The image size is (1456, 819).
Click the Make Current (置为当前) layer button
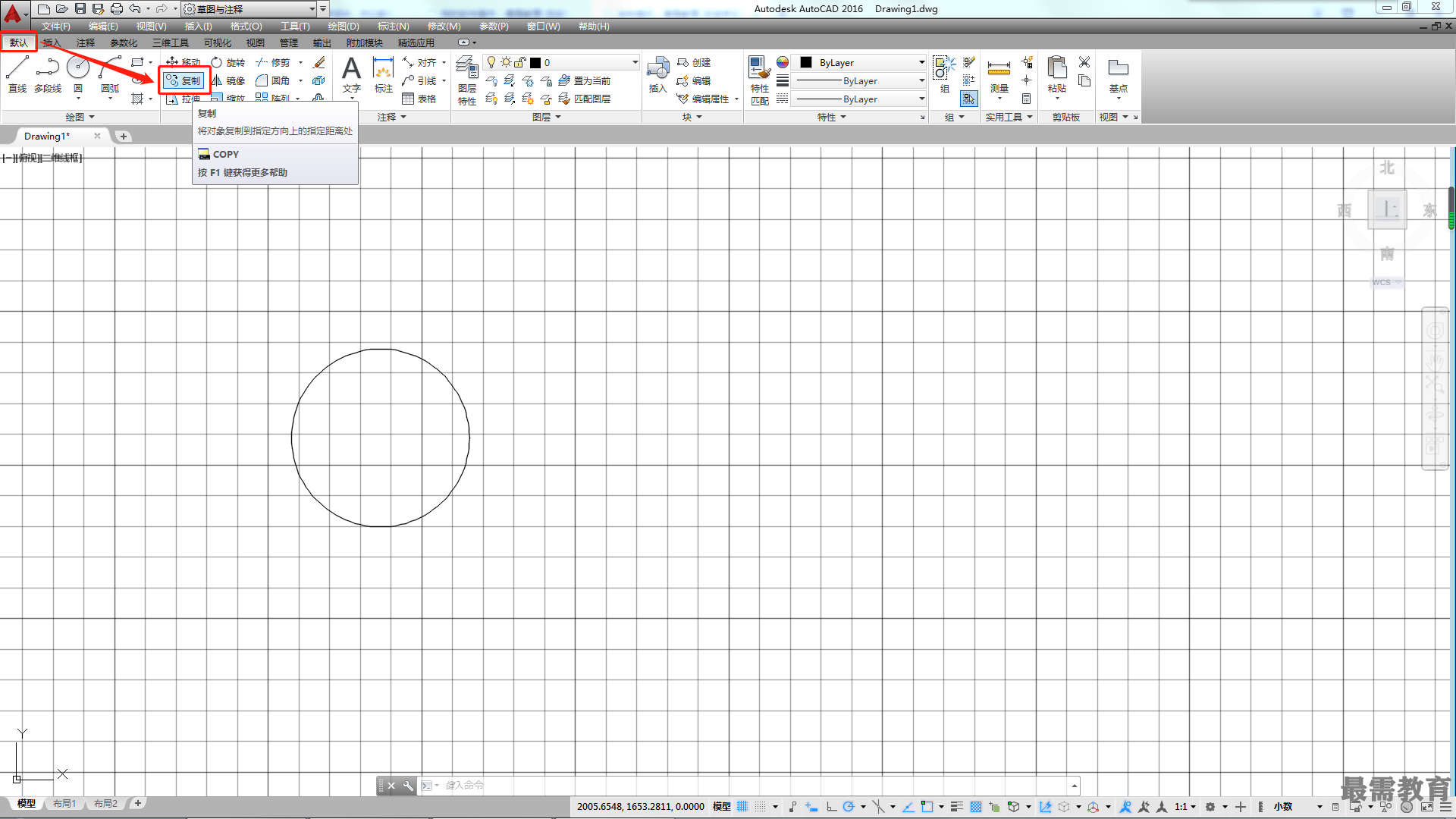tap(584, 80)
